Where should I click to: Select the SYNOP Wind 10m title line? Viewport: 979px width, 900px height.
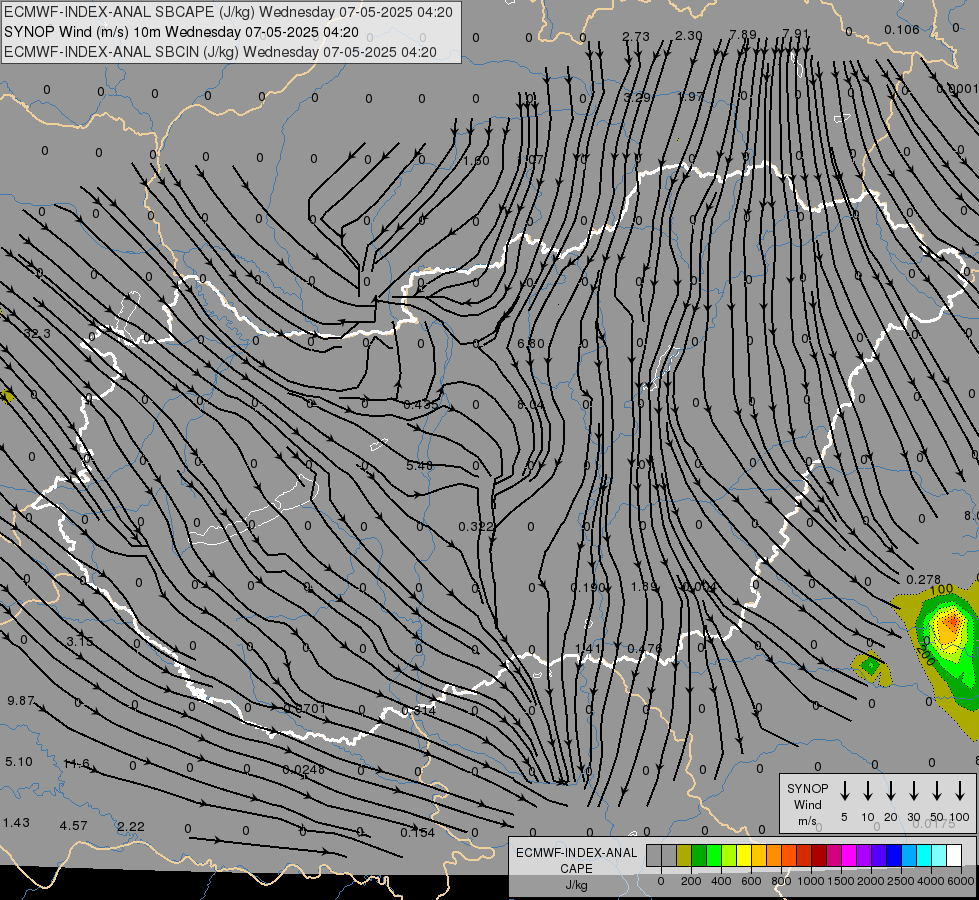point(181,32)
